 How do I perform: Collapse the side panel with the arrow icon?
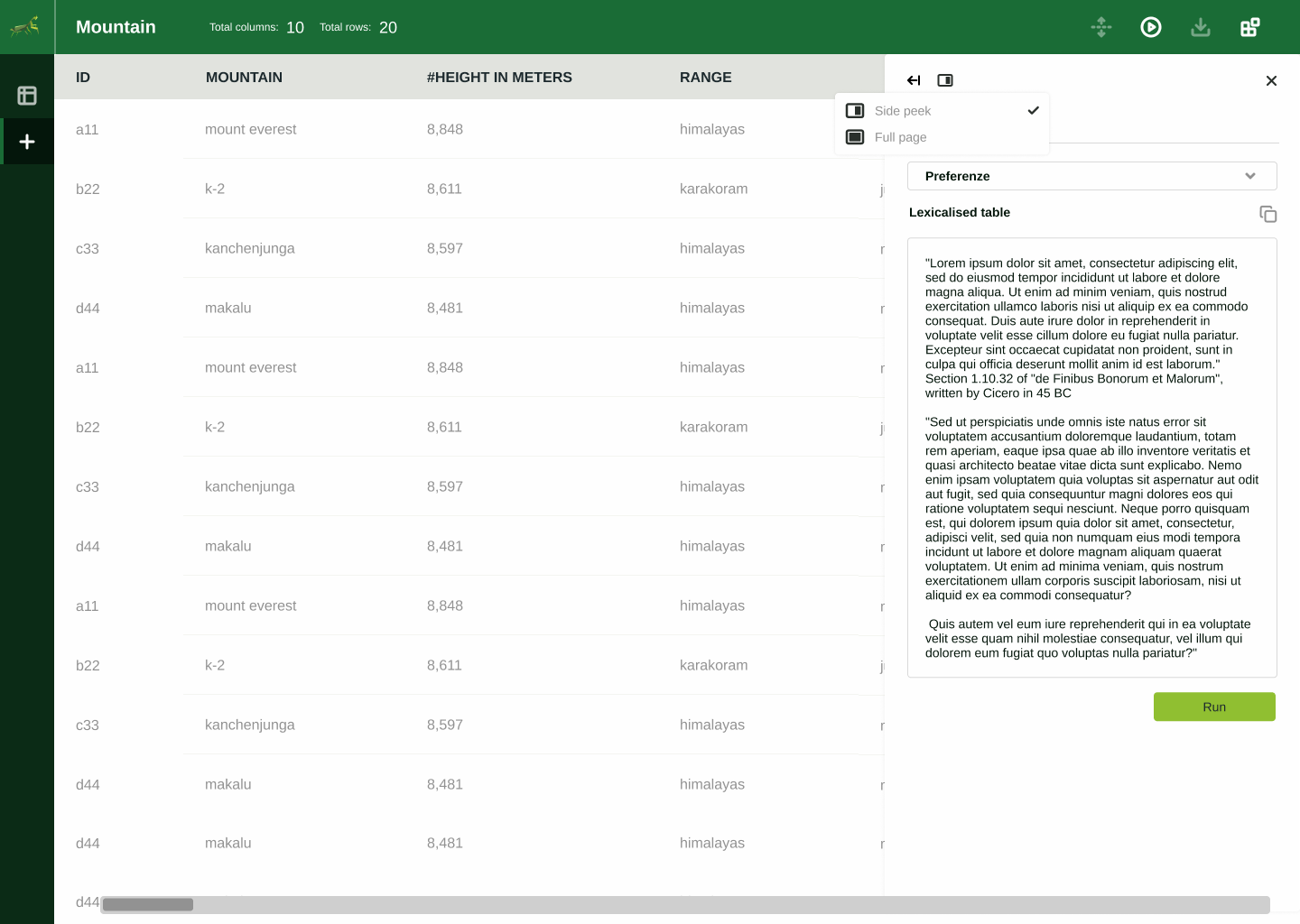[x=914, y=80]
